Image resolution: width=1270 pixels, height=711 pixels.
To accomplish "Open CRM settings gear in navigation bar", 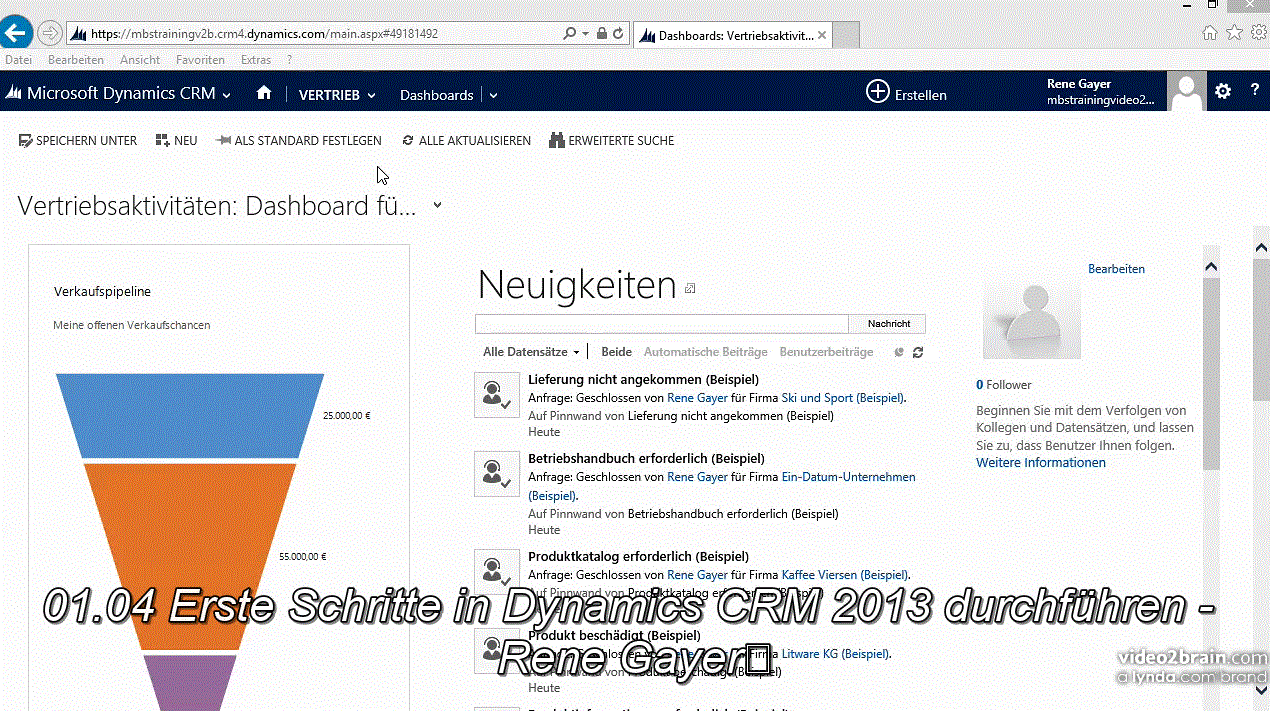I will click(x=1223, y=91).
